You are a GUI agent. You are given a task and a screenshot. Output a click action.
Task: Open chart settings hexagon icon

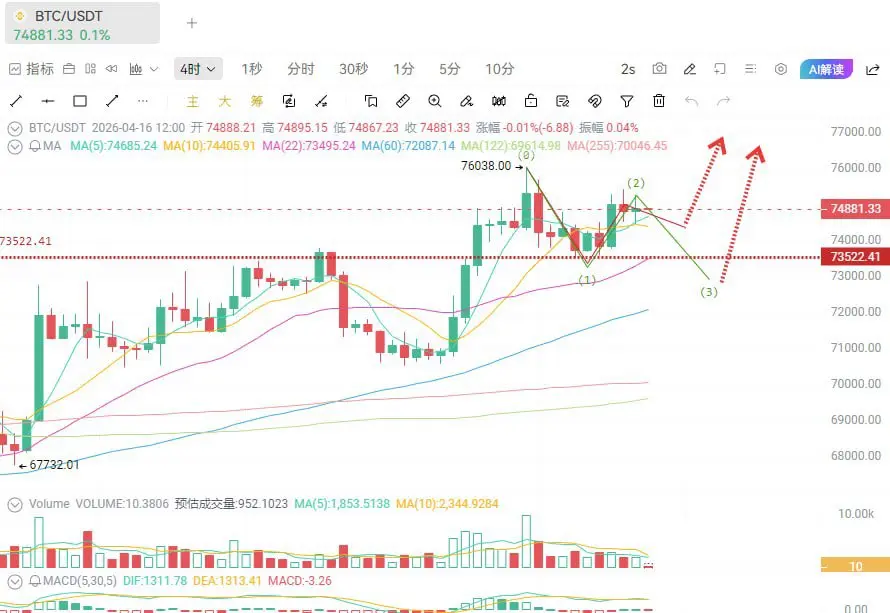tap(781, 69)
